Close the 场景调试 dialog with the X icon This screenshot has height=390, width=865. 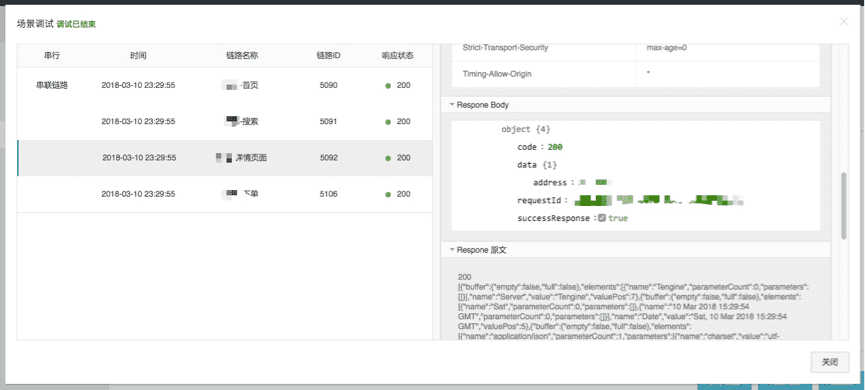coord(843,22)
